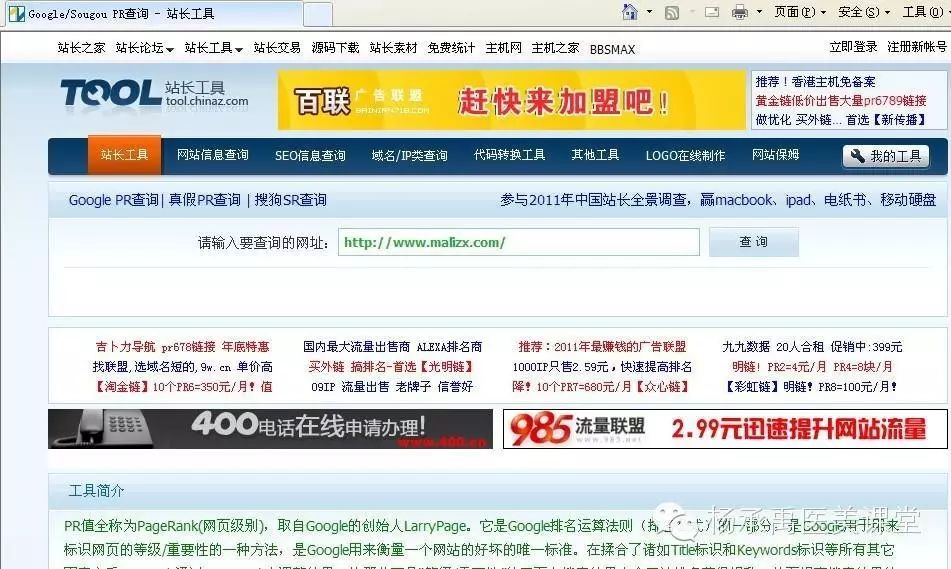Screen dimensions: 951x569
Task: Click the Read Mail toolbar icon
Action: [x=711, y=12]
